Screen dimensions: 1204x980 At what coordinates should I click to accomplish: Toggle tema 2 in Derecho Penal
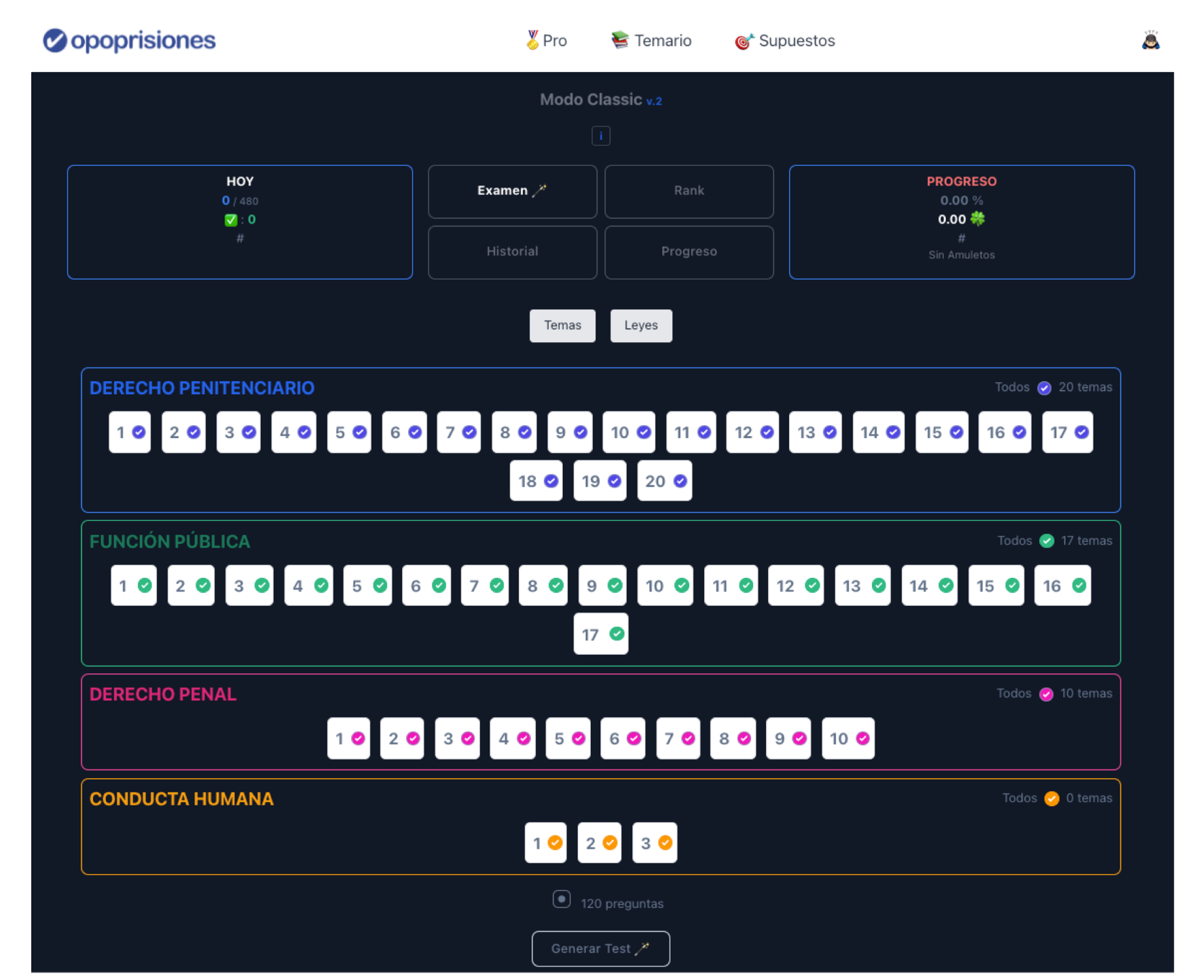tap(402, 738)
